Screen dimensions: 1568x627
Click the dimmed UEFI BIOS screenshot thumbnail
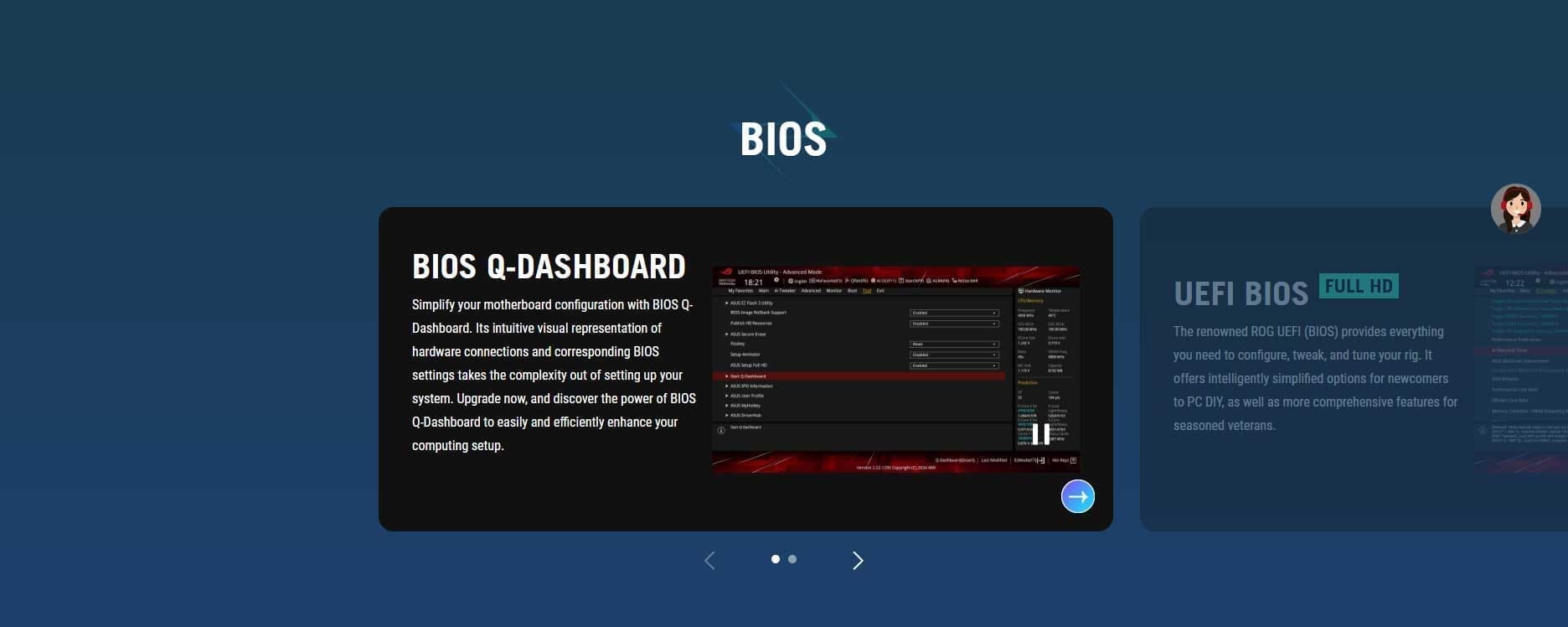point(1520,369)
